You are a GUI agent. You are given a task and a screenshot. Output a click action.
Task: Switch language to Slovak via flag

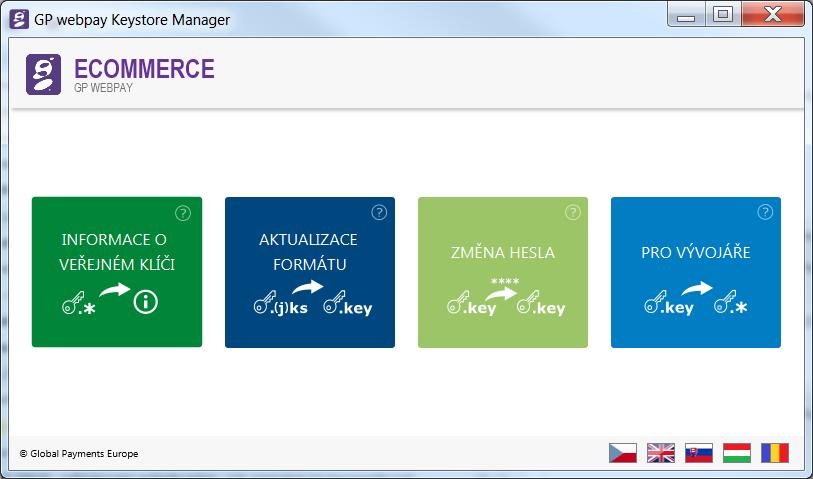698,453
